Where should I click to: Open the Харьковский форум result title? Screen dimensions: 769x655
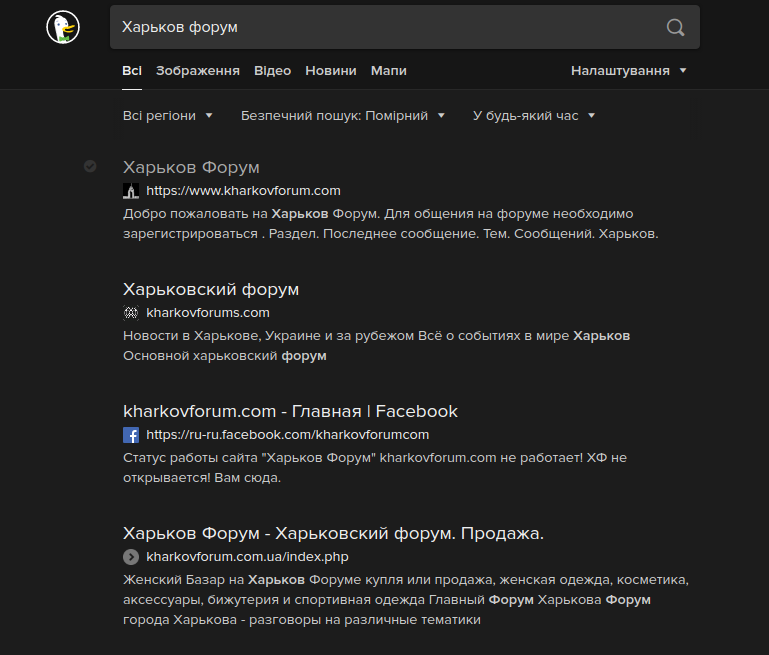[x=211, y=289]
